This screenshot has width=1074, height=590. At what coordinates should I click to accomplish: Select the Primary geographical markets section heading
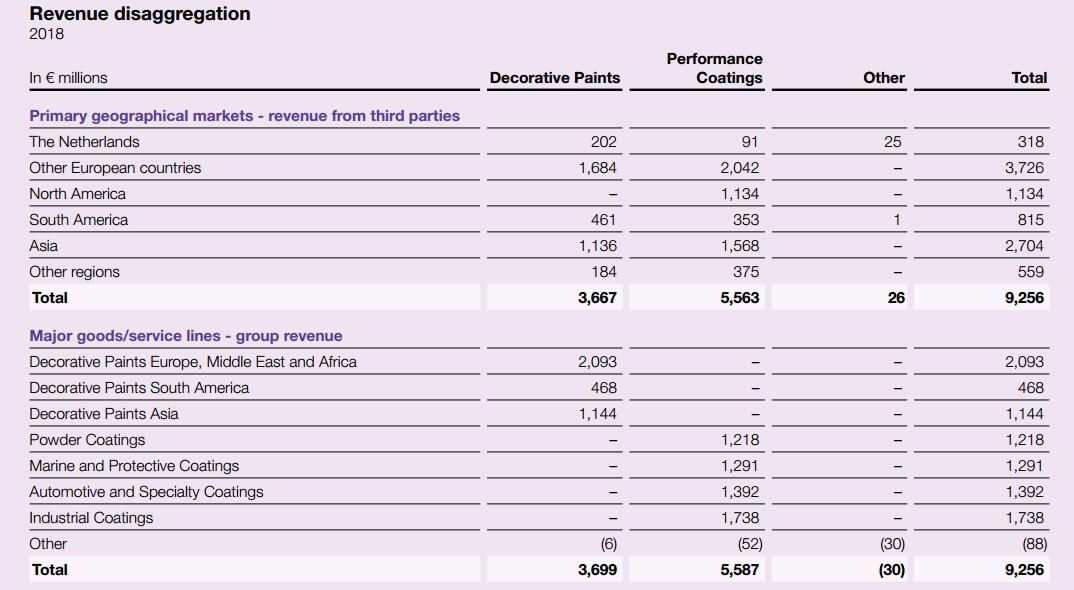point(244,116)
